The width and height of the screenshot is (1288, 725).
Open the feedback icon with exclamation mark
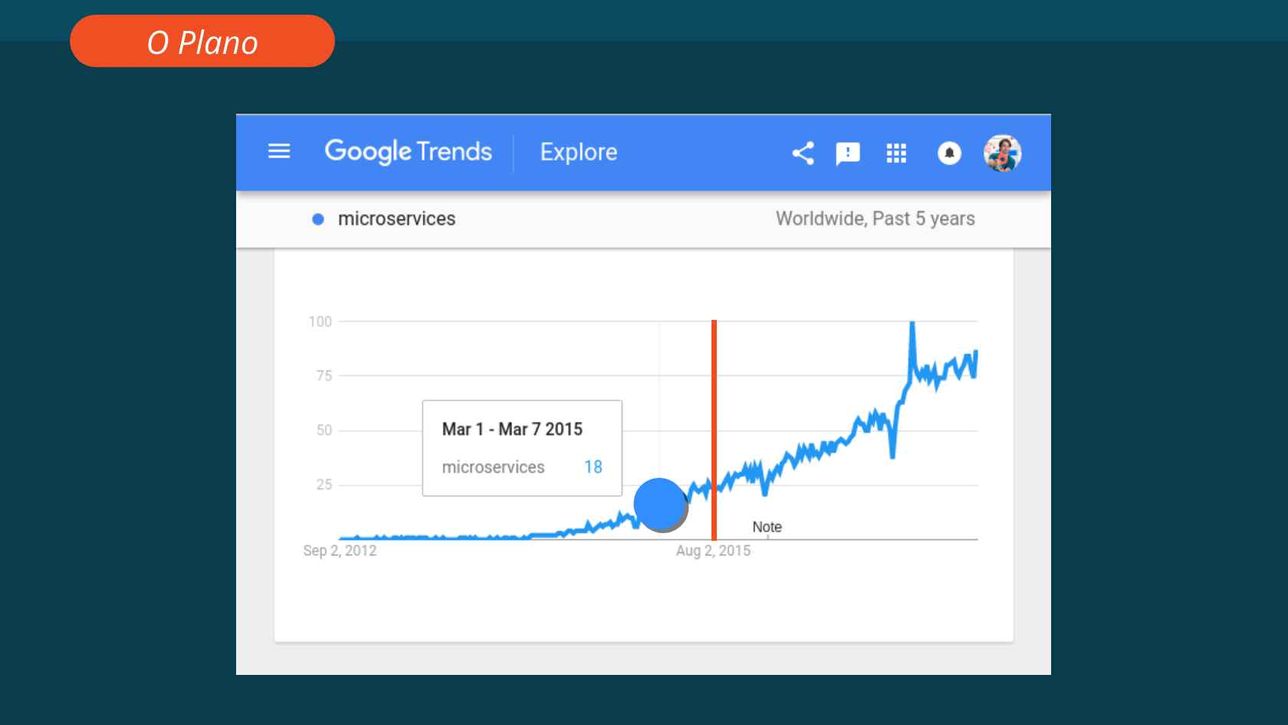[848, 153]
